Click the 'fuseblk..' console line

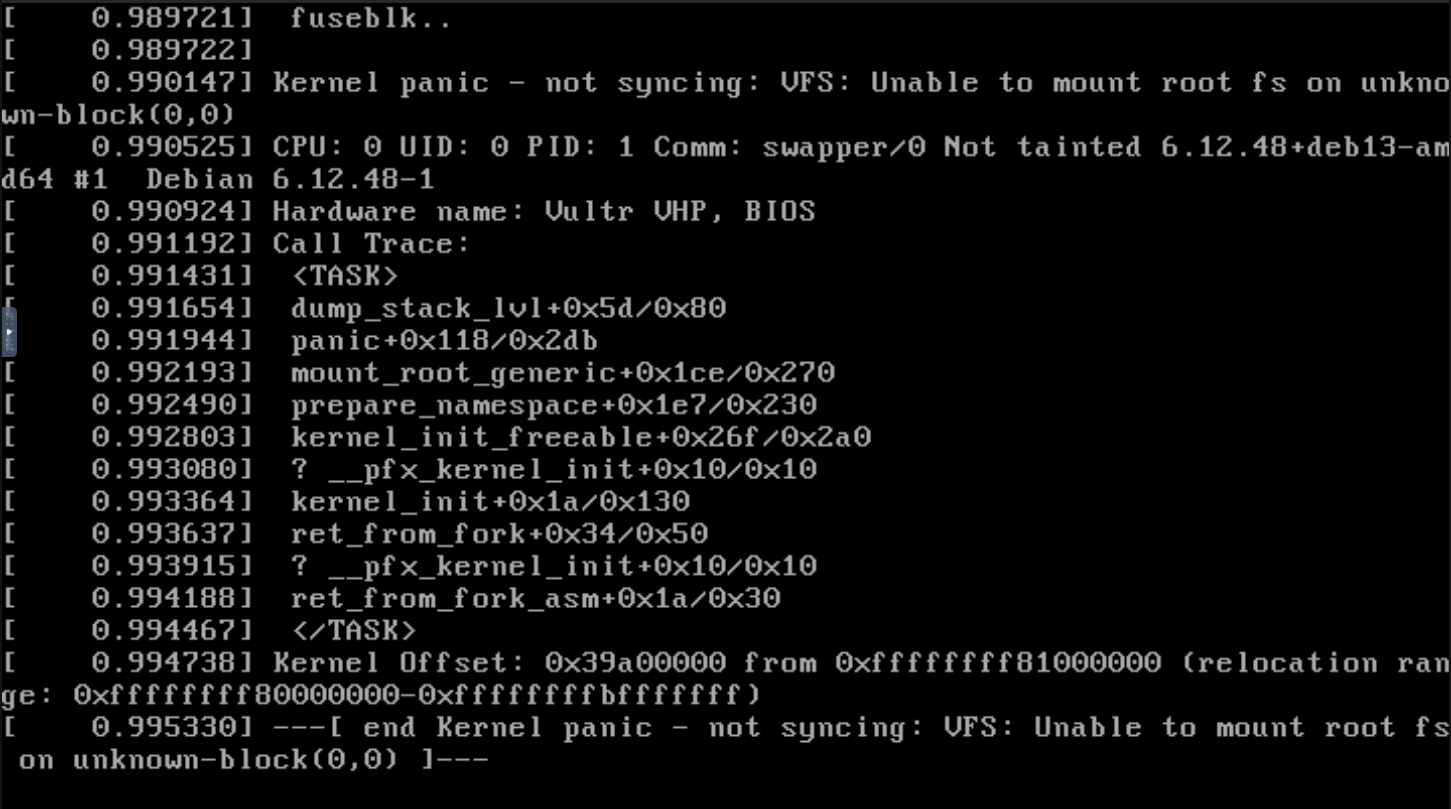pyautogui.click(x=371, y=18)
